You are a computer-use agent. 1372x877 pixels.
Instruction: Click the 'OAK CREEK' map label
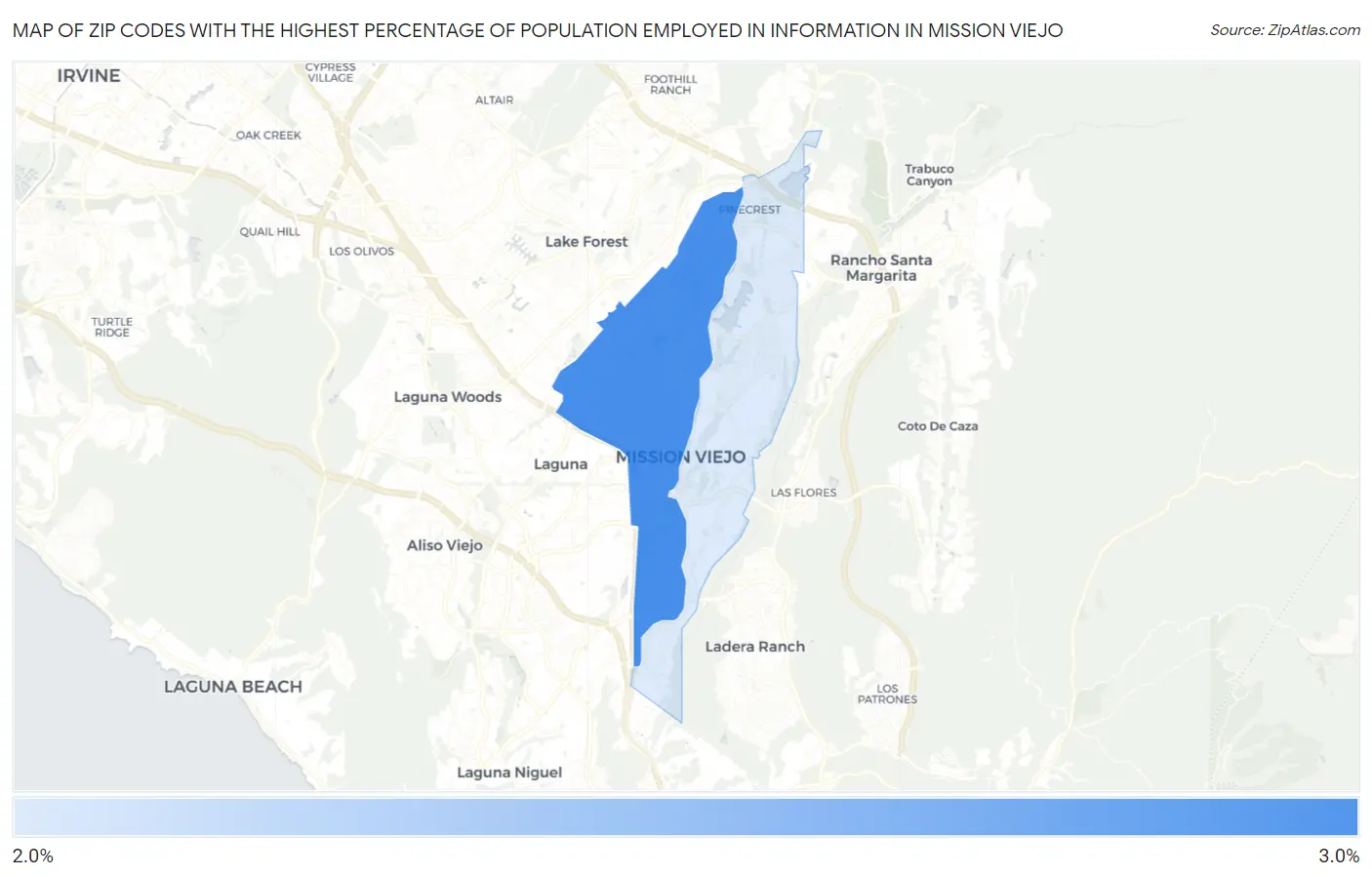268,135
